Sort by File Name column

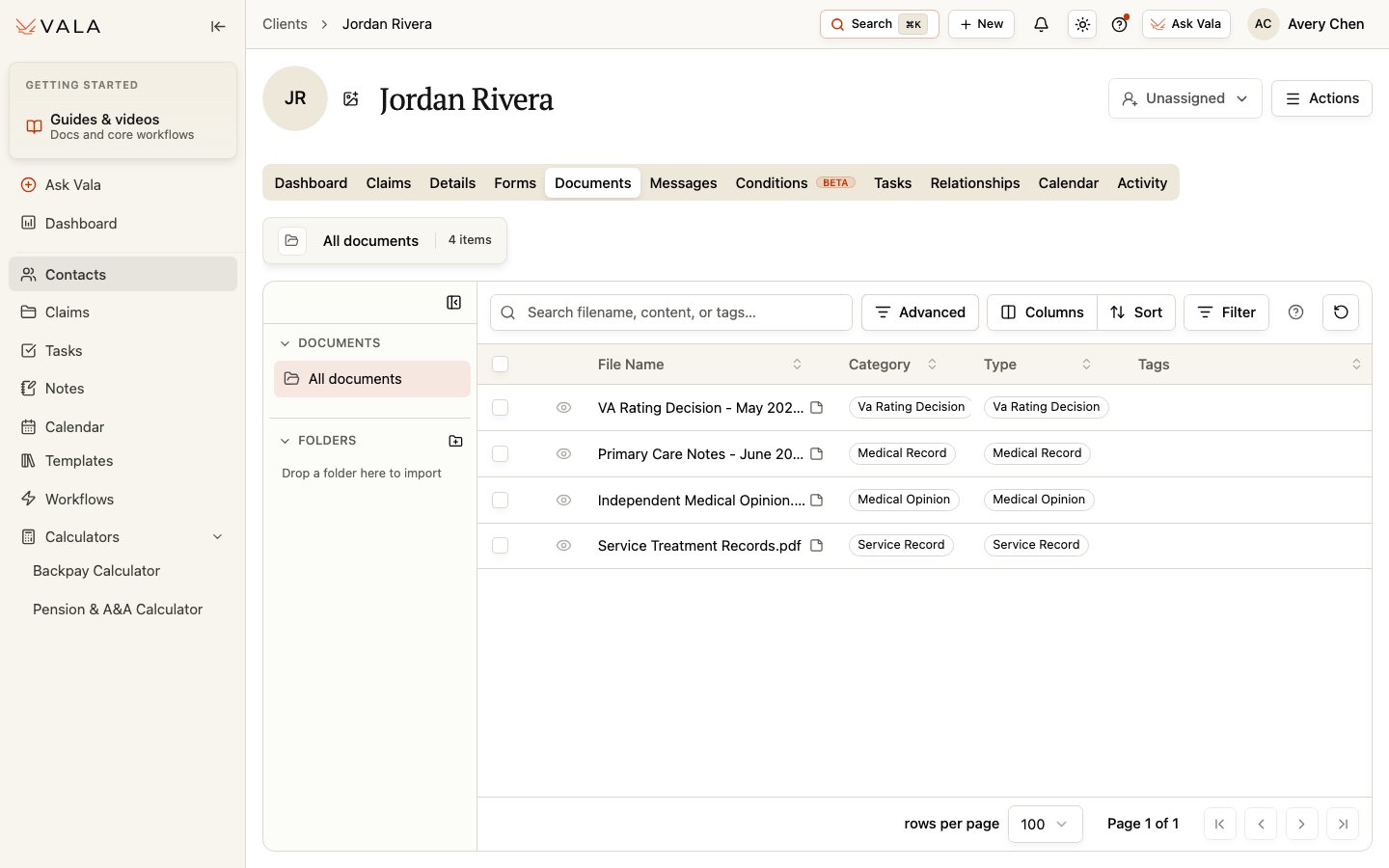(797, 365)
